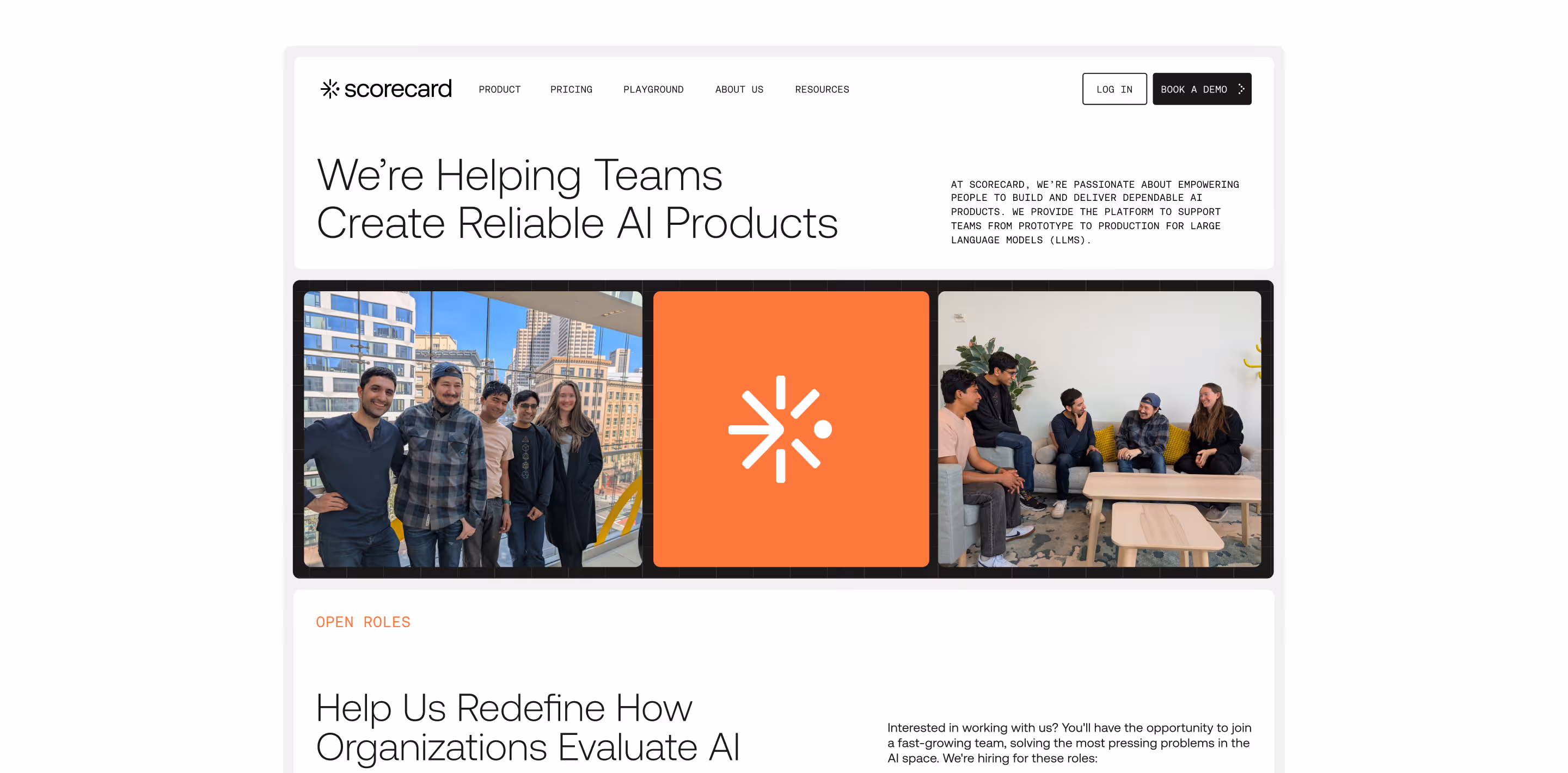This screenshot has width=1568, height=773.
Task: Go to the Pricing page
Action: pyautogui.click(x=571, y=89)
